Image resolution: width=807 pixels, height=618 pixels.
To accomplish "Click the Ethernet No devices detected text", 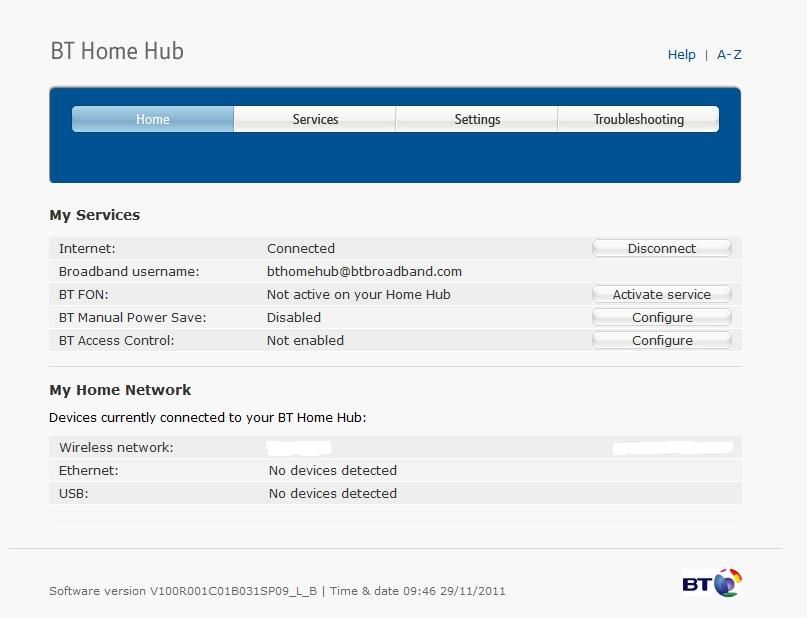I will pyautogui.click(x=333, y=470).
